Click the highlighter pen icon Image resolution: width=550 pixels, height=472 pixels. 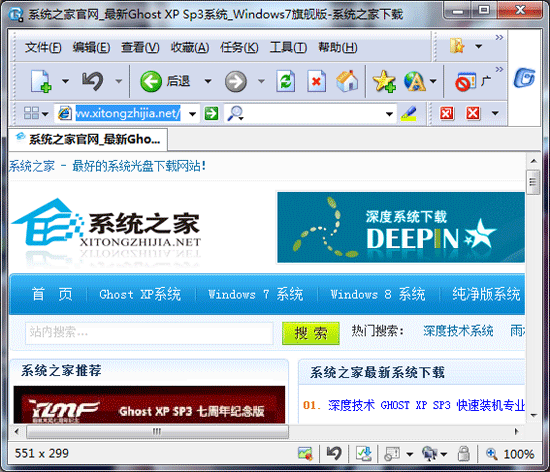point(409,113)
